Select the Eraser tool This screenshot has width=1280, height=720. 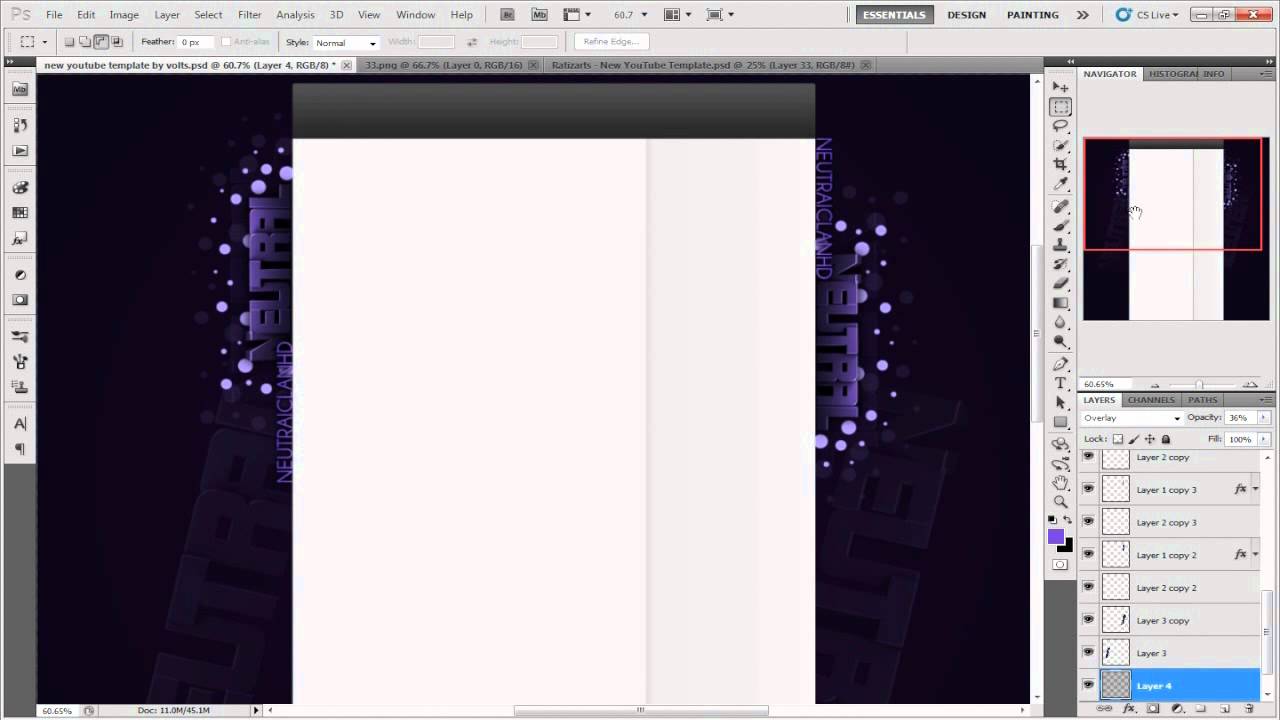coord(1061,283)
